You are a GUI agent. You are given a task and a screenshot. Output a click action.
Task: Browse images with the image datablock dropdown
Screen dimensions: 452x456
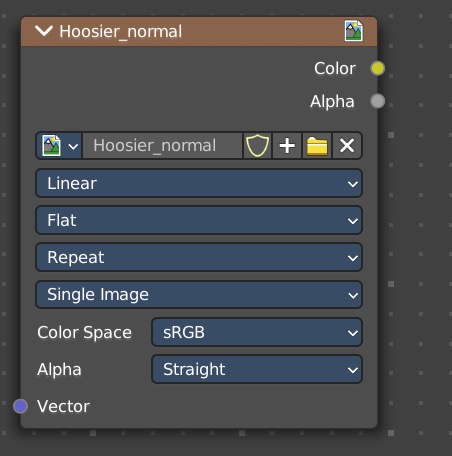click(59, 146)
